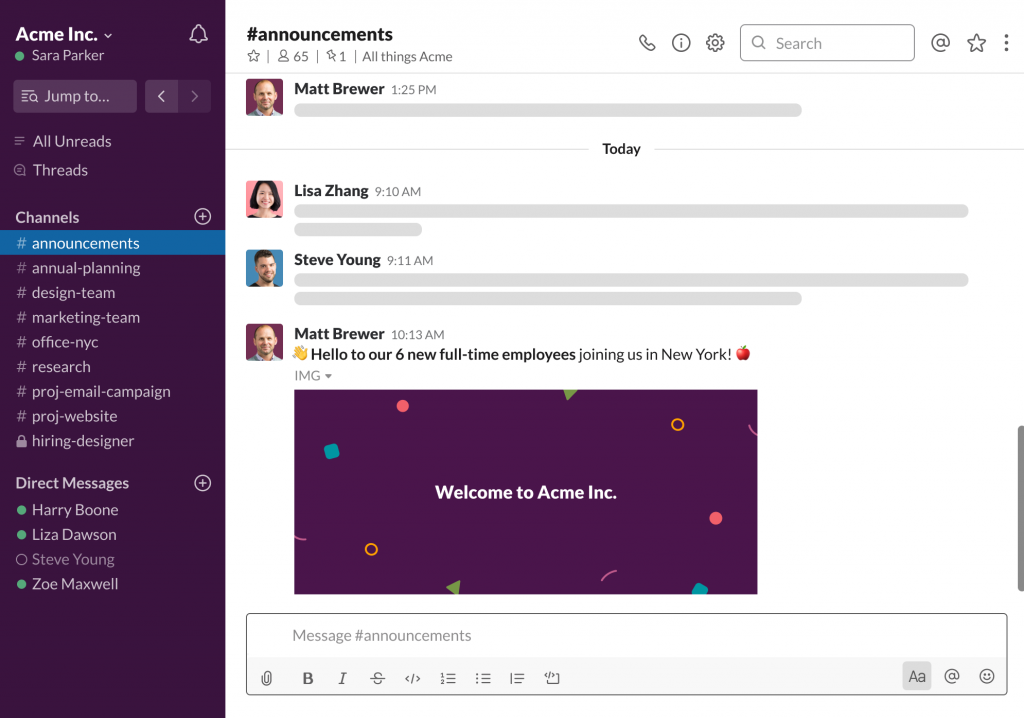
Task: Go back in history arrow
Action: tap(161, 96)
